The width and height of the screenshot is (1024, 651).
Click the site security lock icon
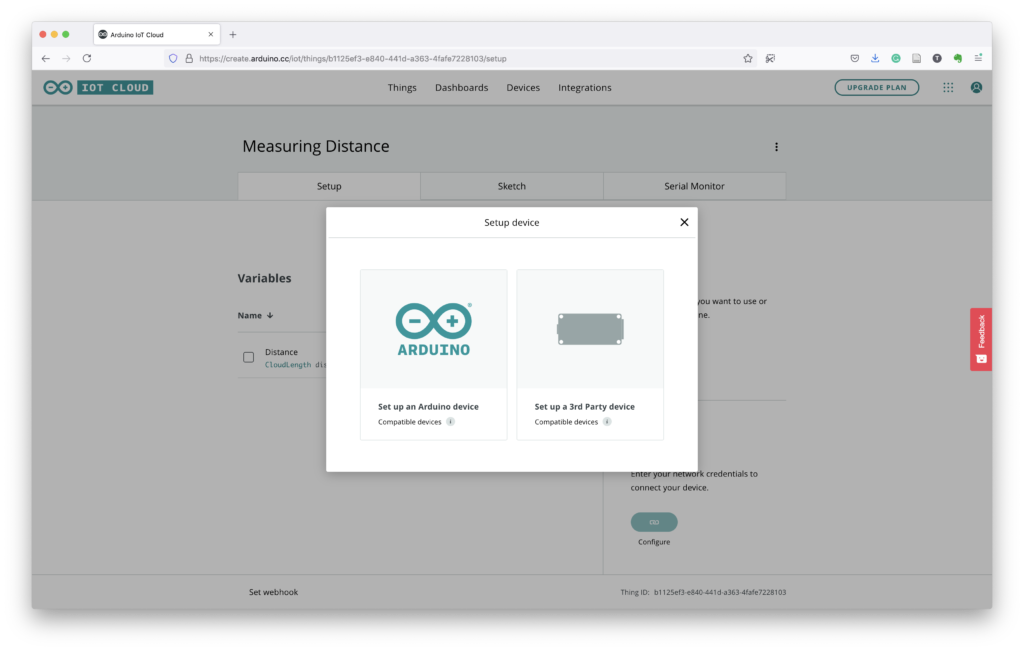[x=189, y=58]
